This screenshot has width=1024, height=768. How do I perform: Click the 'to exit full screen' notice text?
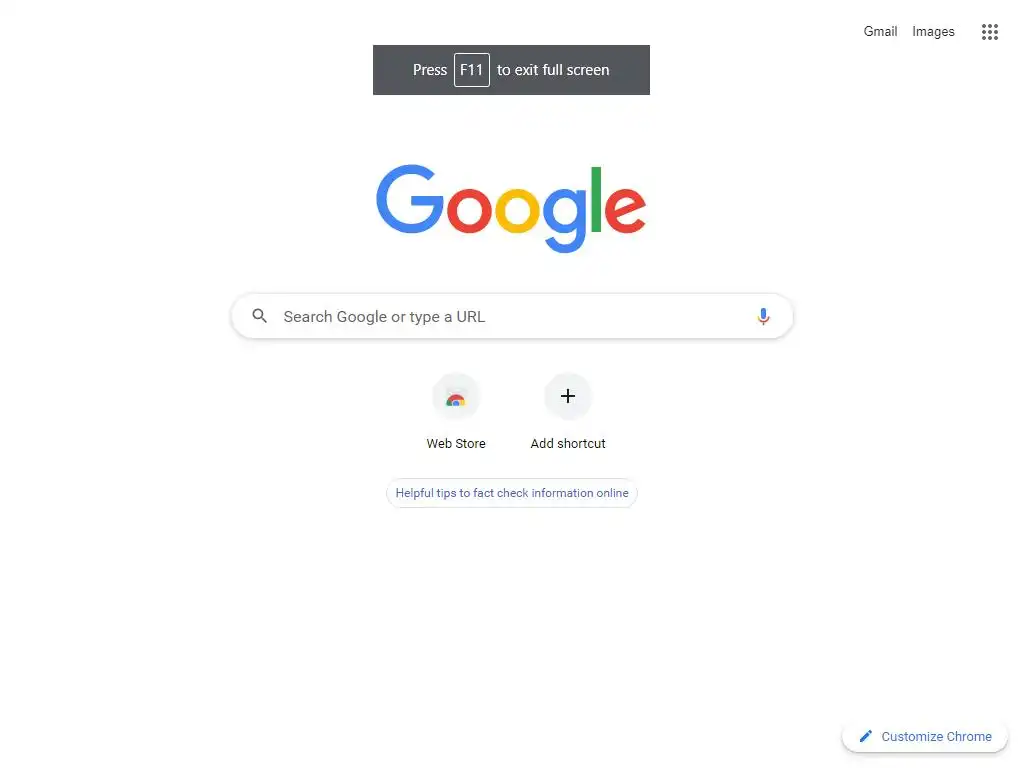tap(553, 70)
